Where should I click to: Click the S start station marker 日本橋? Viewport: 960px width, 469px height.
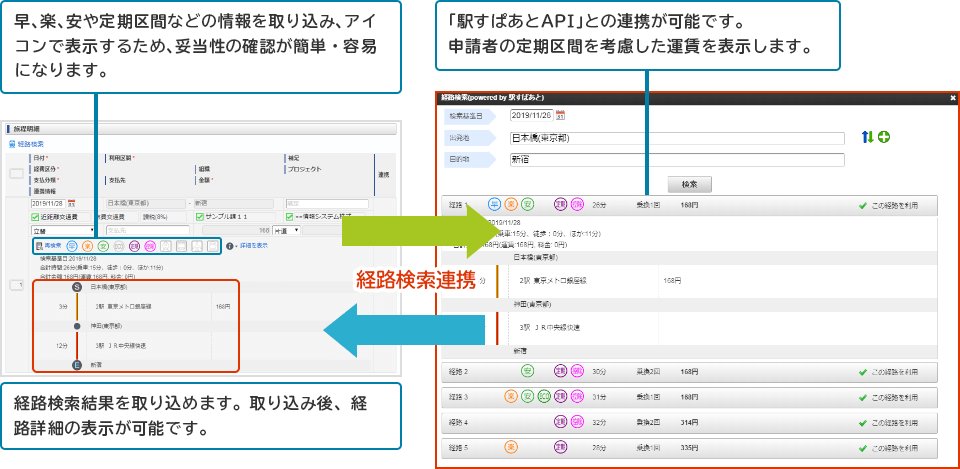click(77, 287)
